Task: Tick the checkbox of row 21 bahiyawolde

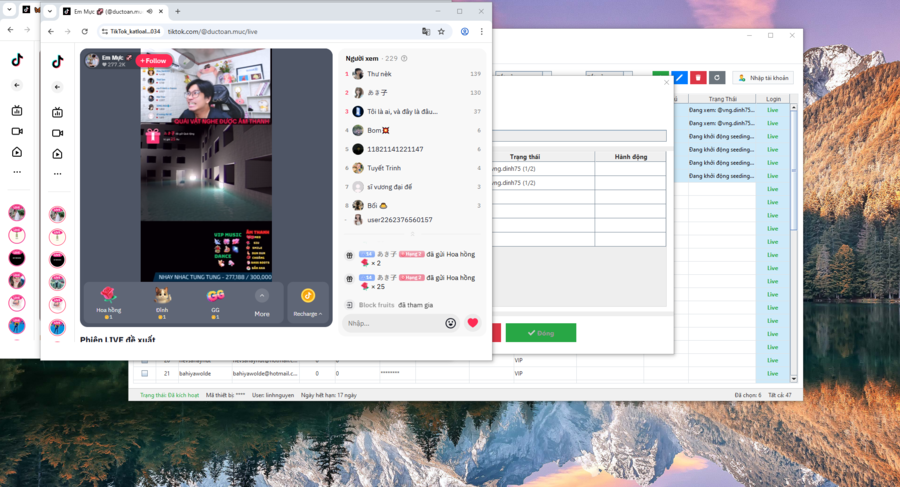Action: coord(145,373)
